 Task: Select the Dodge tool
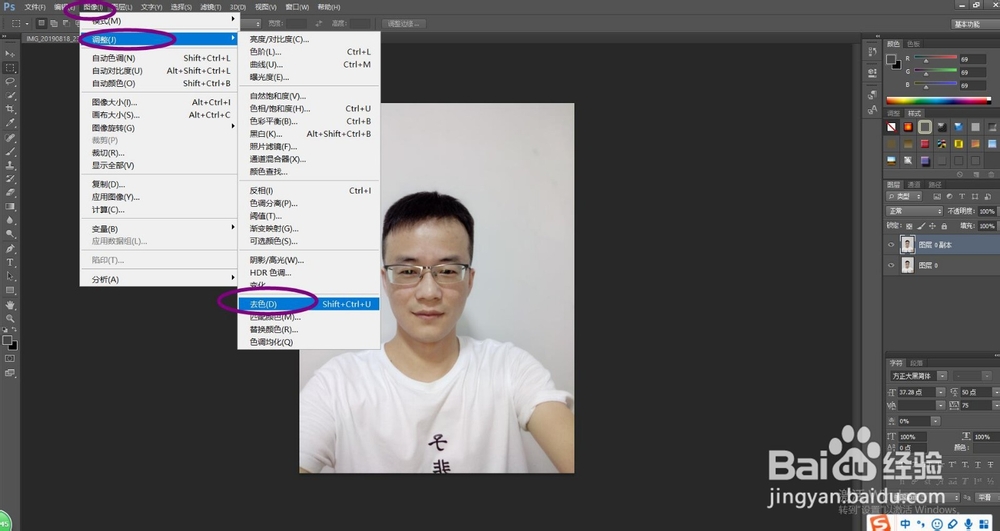point(10,235)
